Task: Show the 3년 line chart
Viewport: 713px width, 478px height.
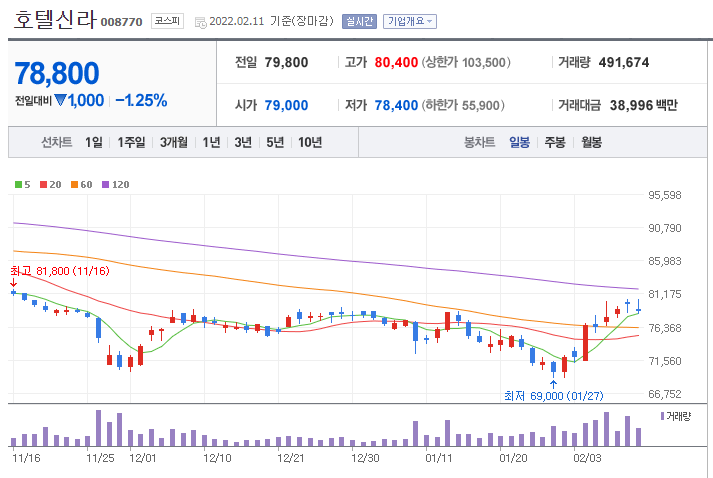Action: click(x=243, y=142)
